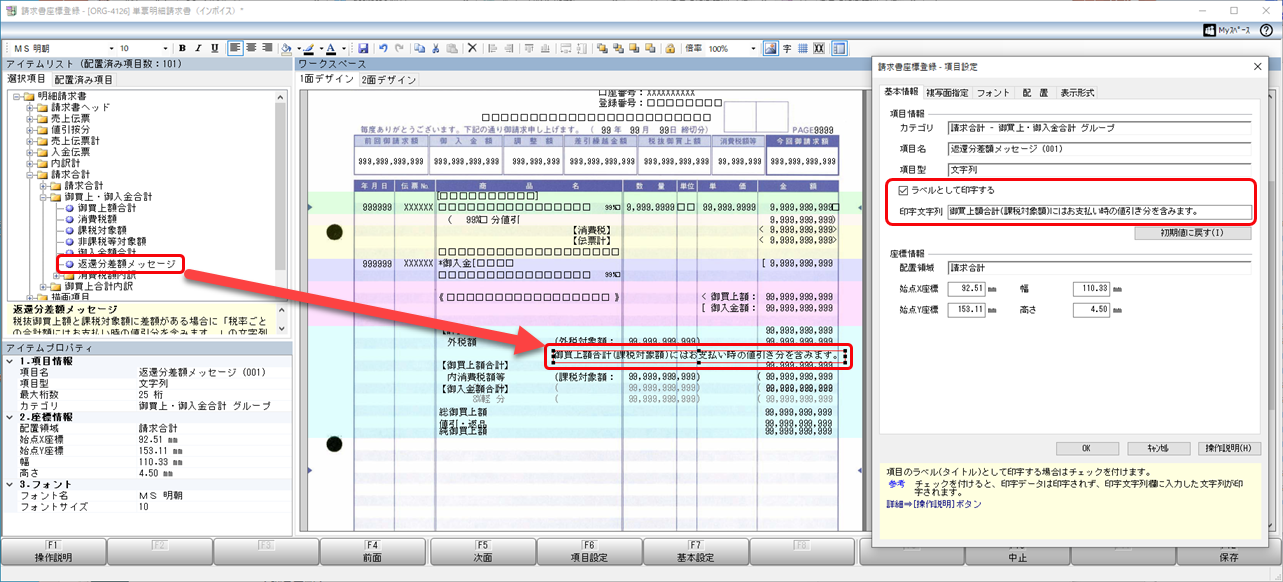Click キャンセル button in dialog
Viewport: 1283px width, 582px height.
1158,448
